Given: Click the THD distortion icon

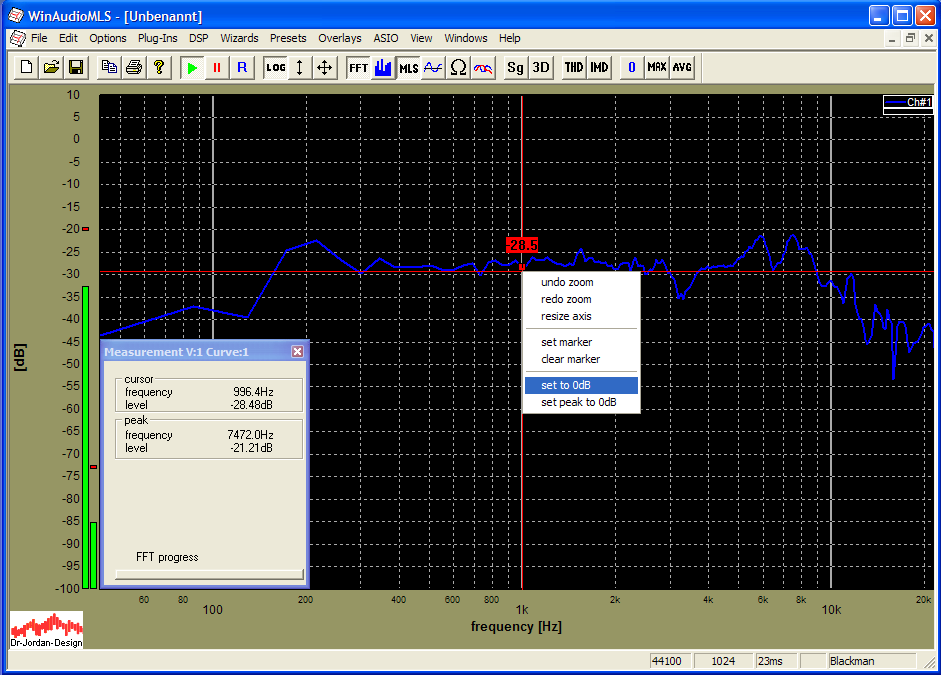Looking at the screenshot, I should point(574,67).
